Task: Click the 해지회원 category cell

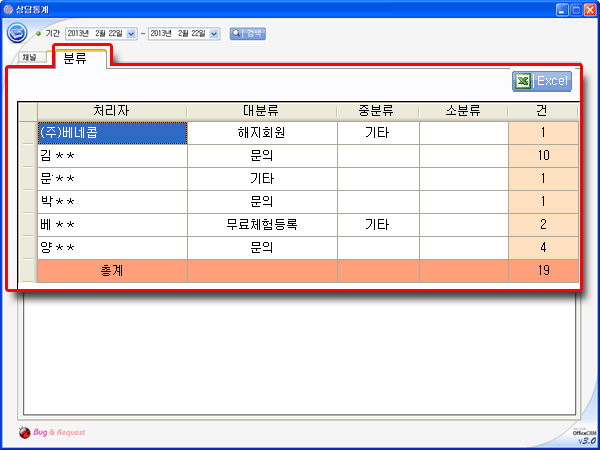Action: (261, 132)
